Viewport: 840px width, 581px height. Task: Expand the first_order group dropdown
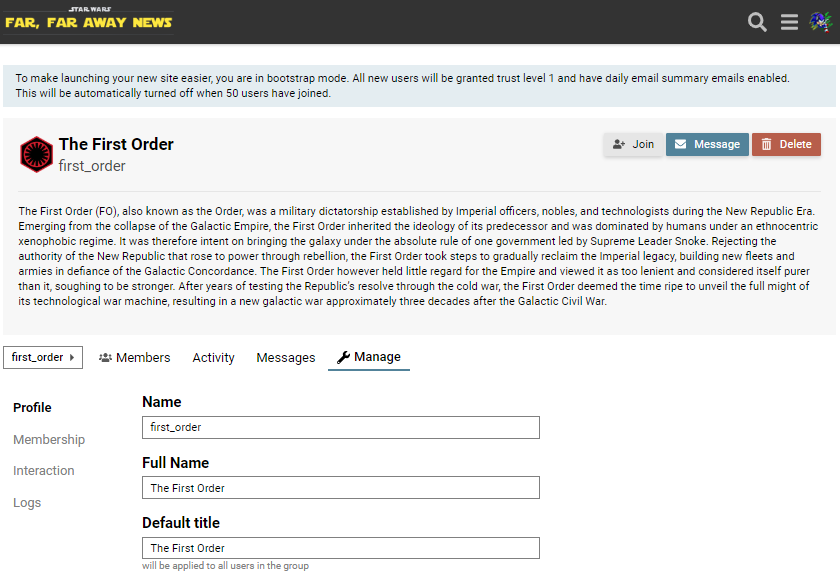[x=43, y=357]
